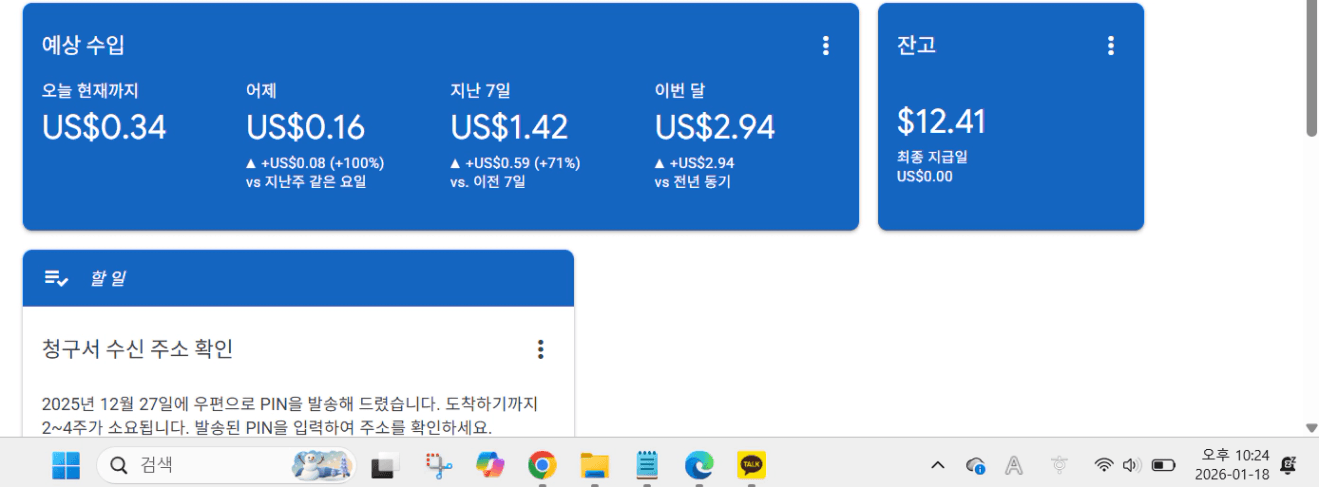Screen dimensions: 1319x487
Task: Open options for 청구서 수신 주소 확인
Action: point(540,349)
